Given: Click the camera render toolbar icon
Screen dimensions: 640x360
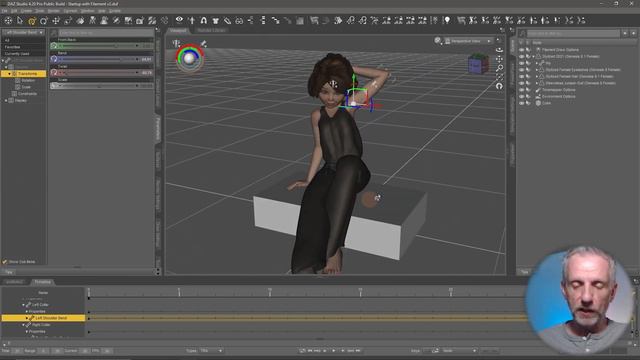Looking at the screenshot, I should click(x=140, y=20).
